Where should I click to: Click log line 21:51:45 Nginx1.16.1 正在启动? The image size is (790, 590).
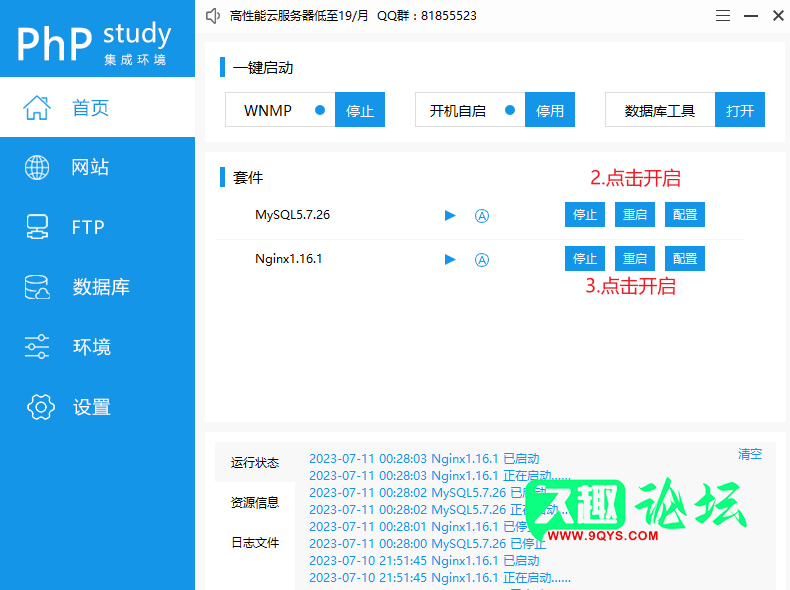pos(440,577)
